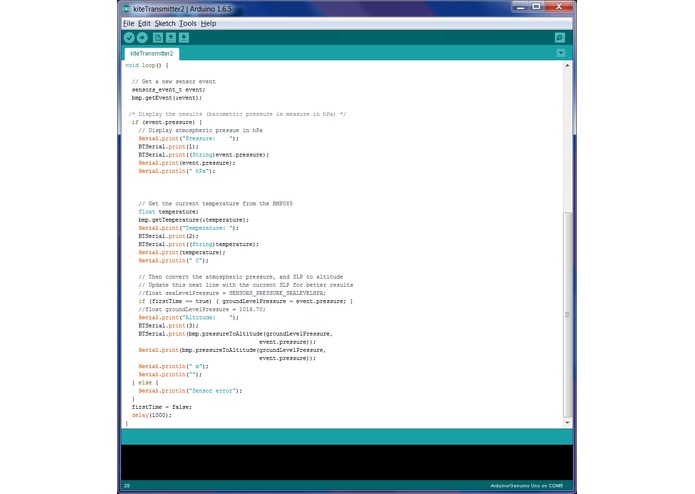Open the Sketch menu
This screenshot has width=695, height=494.
(x=165, y=23)
